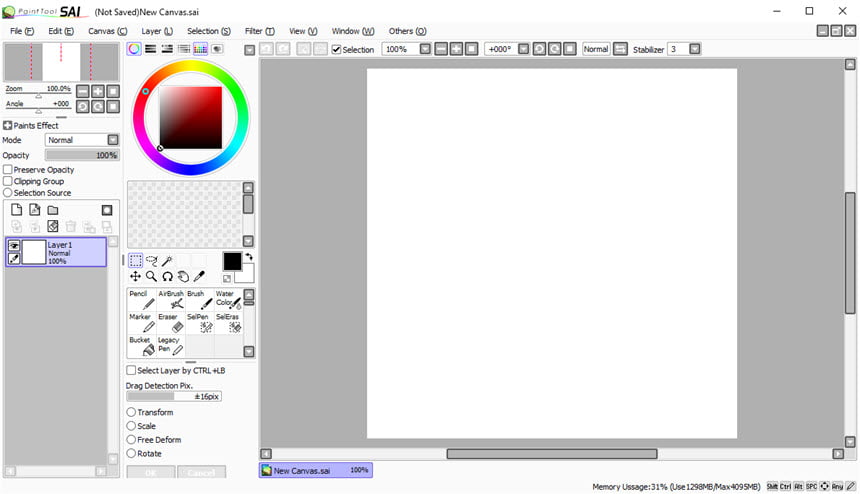Select the Layer1 row in layers list
The width and height of the screenshot is (860, 494).
[x=56, y=252]
